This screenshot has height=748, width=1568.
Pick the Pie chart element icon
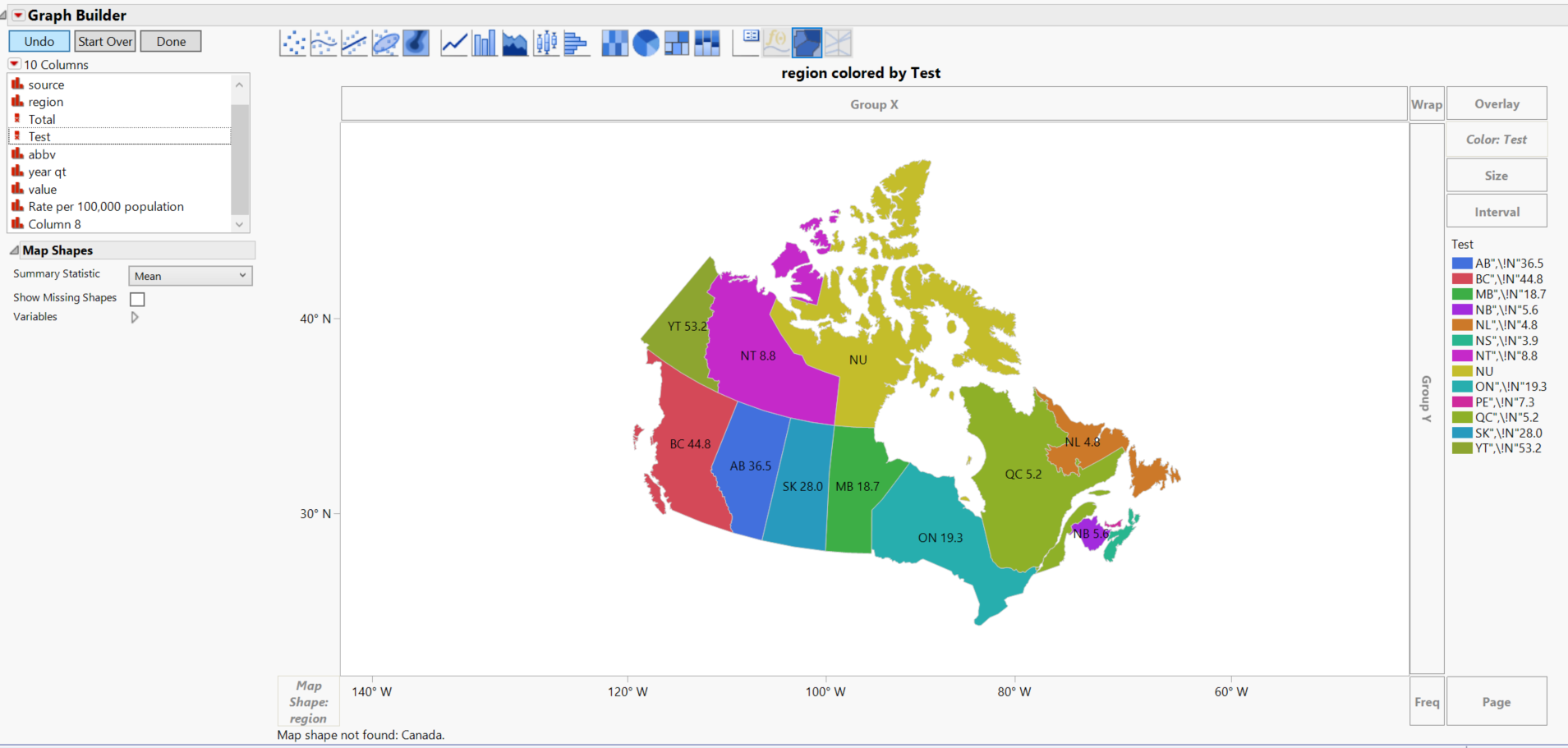(x=646, y=42)
